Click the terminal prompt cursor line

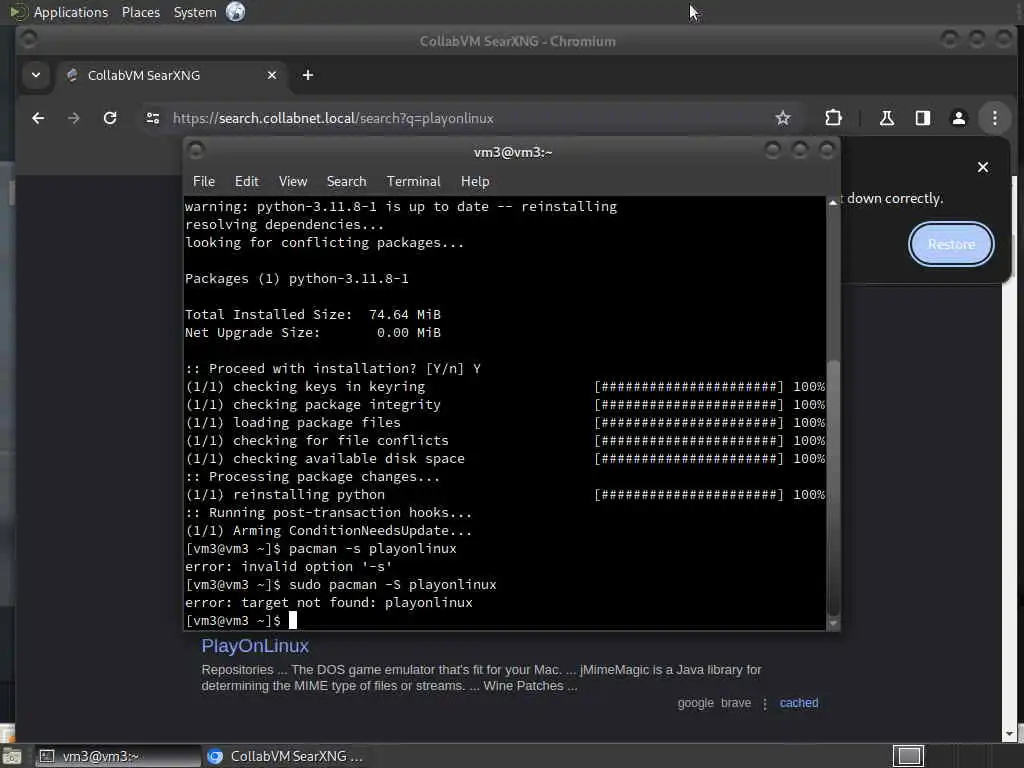point(241,620)
